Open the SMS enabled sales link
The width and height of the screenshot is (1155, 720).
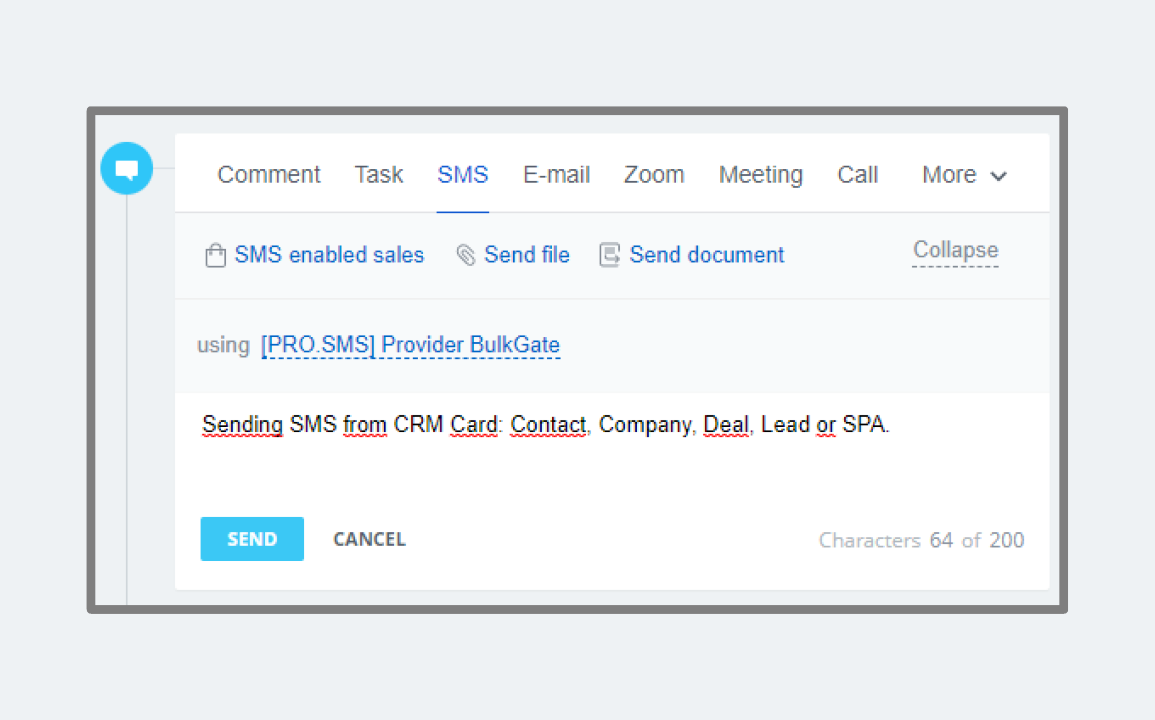click(x=329, y=255)
